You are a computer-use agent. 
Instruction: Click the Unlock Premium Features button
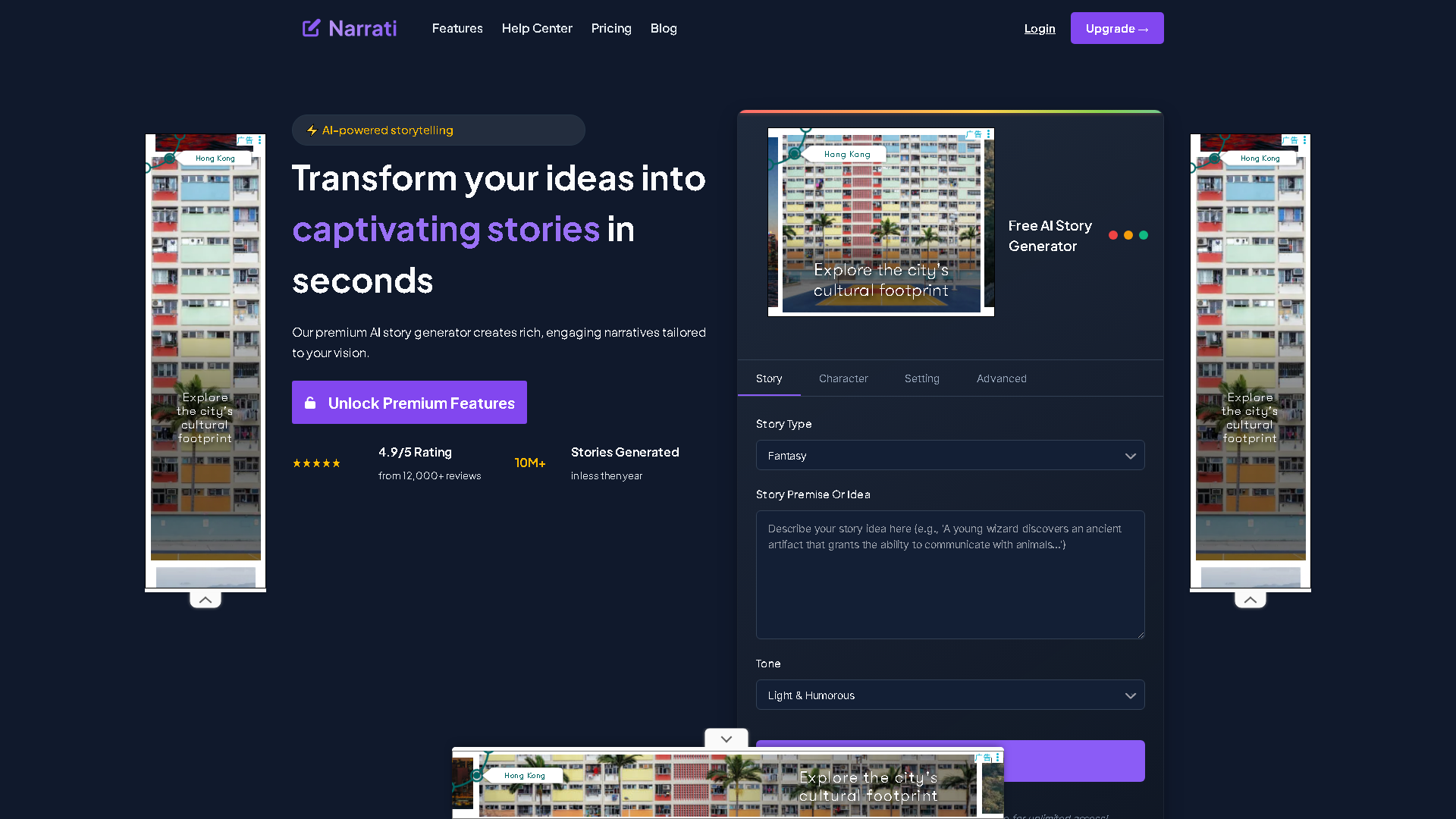(x=409, y=403)
